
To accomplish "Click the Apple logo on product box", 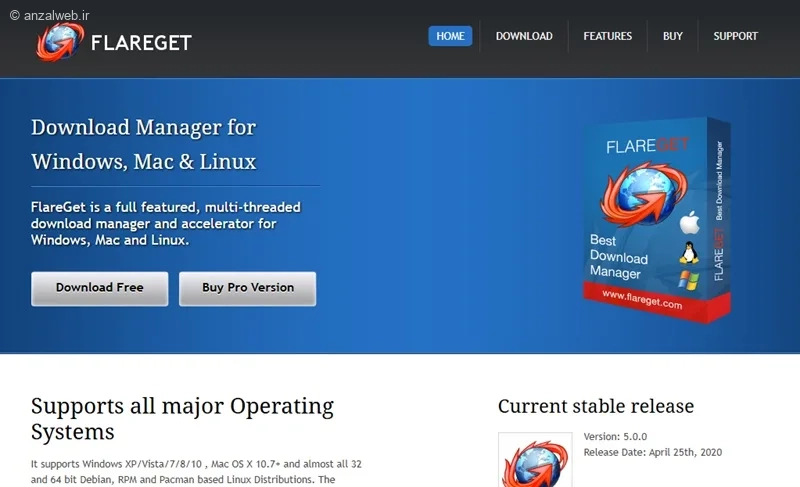I will 690,222.
